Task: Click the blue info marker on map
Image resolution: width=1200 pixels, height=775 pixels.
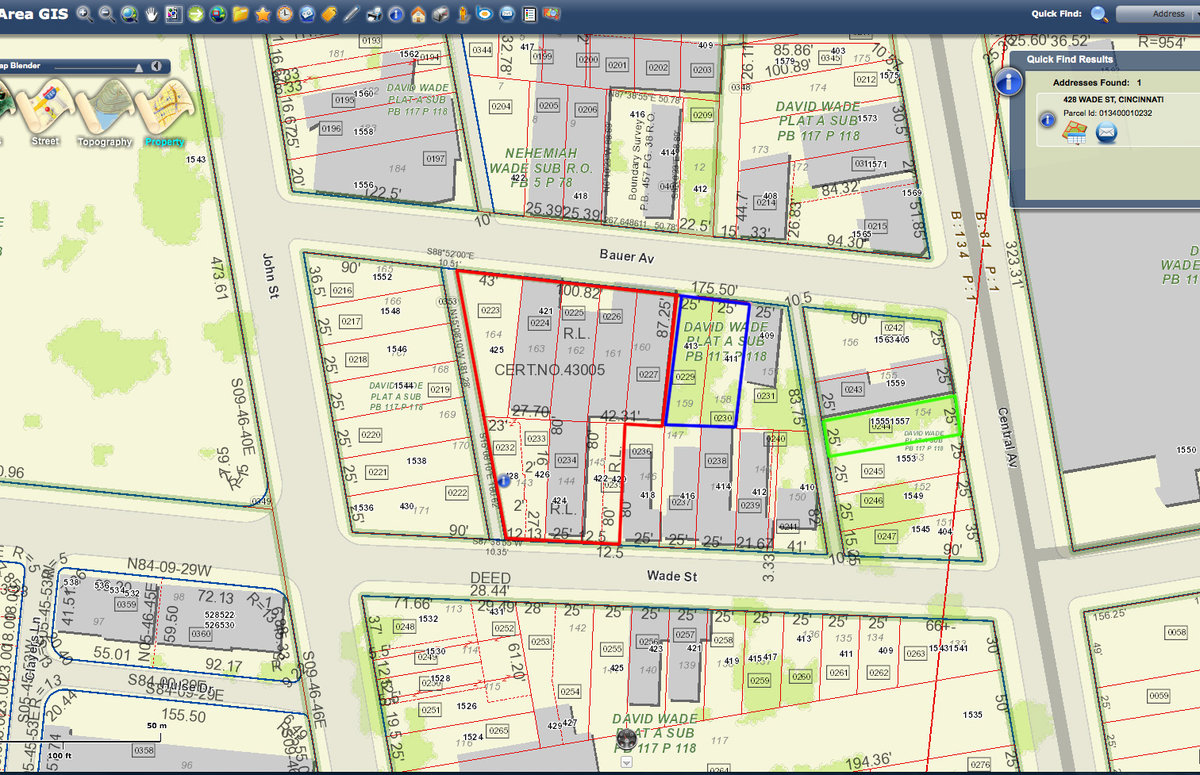Action: coord(504,481)
